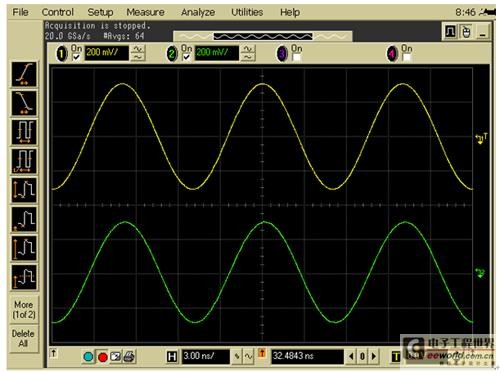Click the H horizontal setup icon
500x372 pixels.
pyautogui.click(x=172, y=357)
